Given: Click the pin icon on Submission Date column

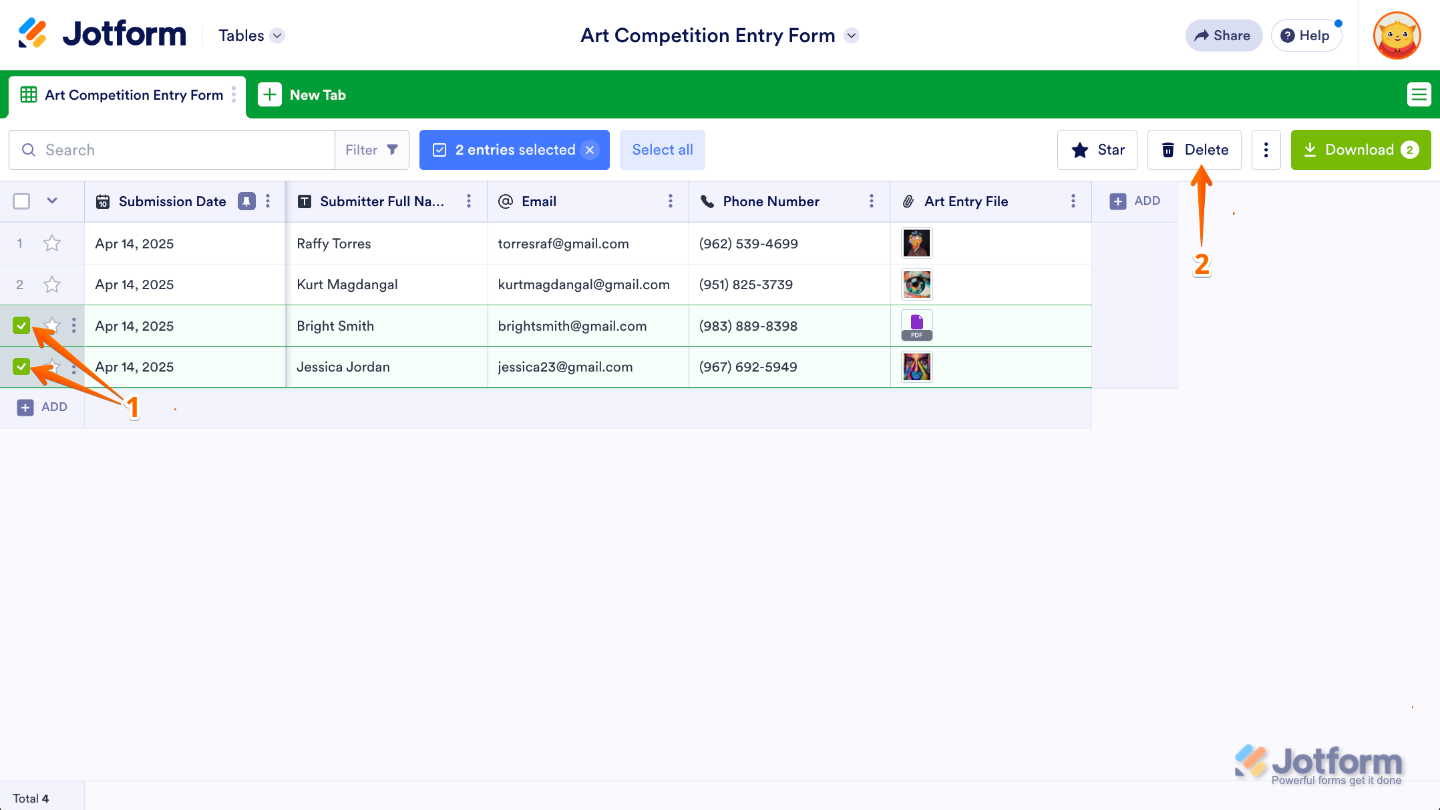Looking at the screenshot, I should [x=246, y=201].
